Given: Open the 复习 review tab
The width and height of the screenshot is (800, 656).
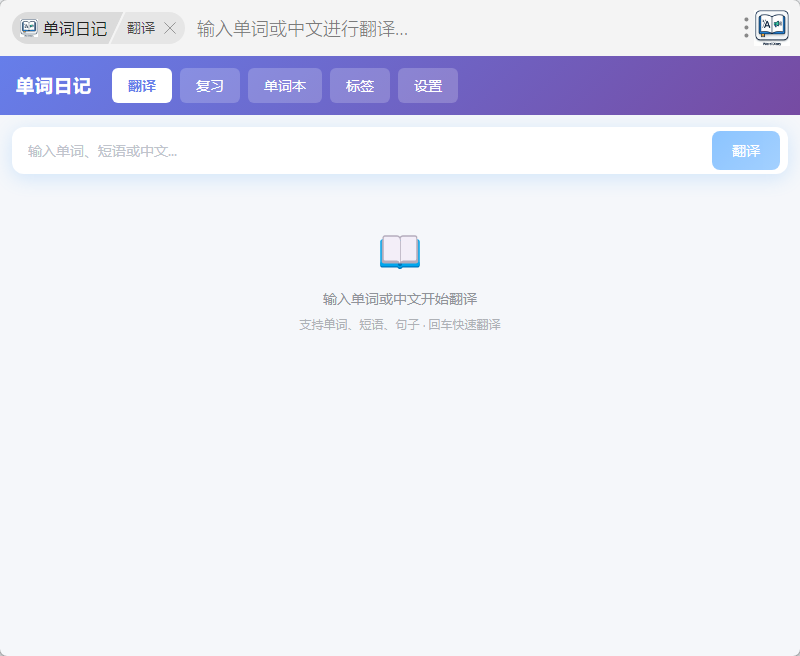Looking at the screenshot, I should click(x=210, y=86).
